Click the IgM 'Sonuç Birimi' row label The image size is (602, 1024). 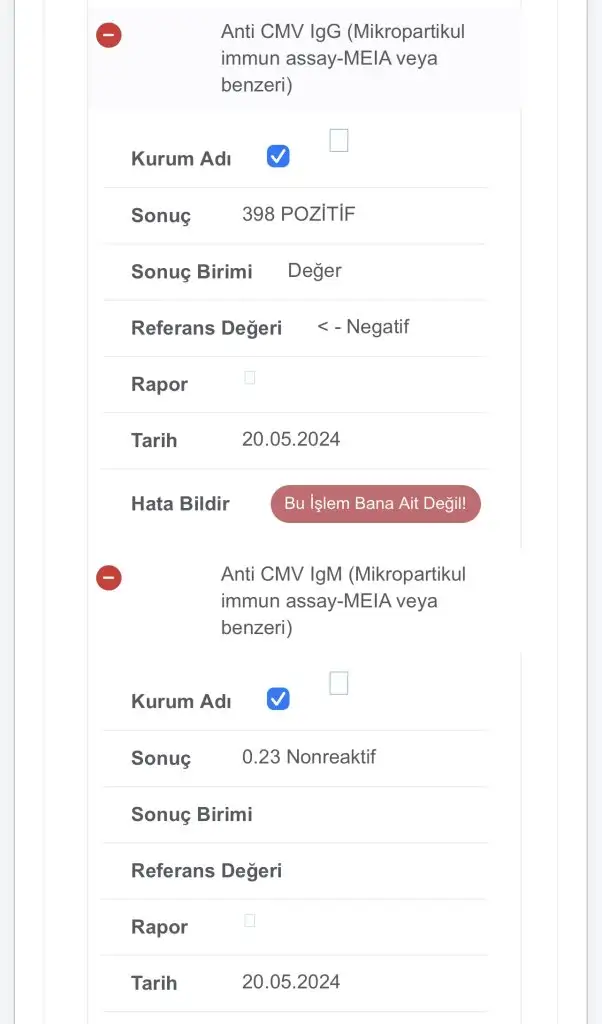(x=191, y=814)
